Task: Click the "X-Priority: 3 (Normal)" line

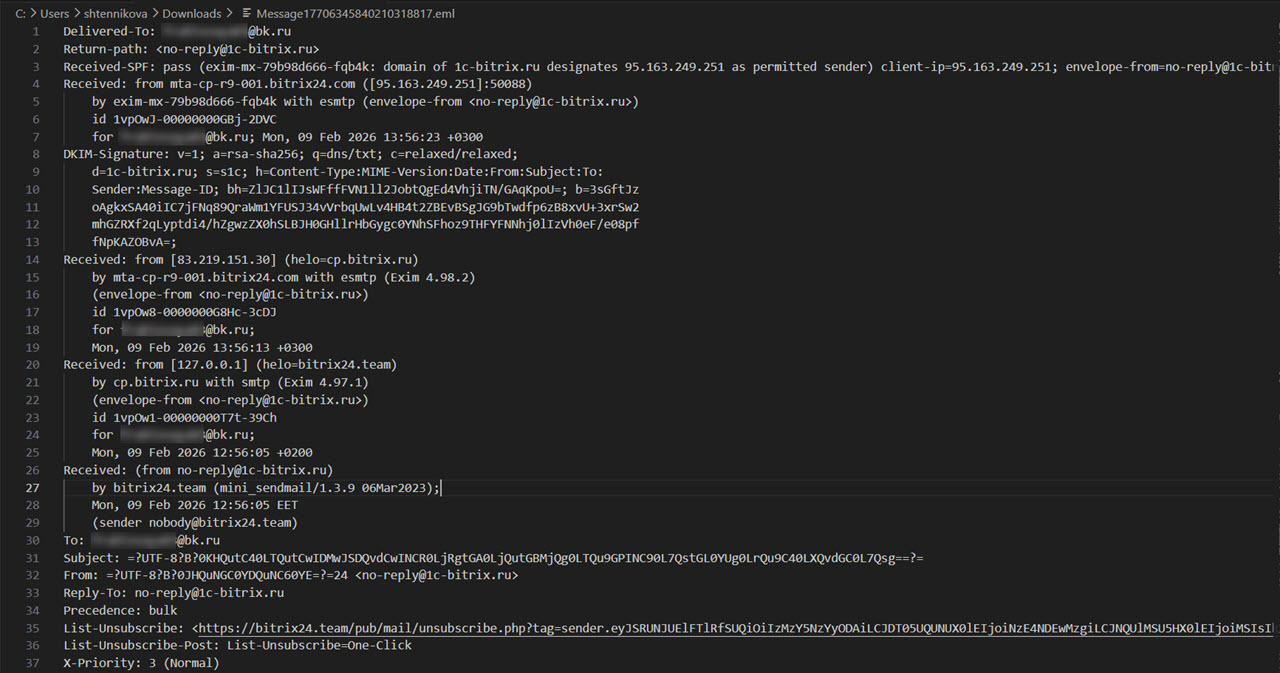Action: tap(141, 662)
